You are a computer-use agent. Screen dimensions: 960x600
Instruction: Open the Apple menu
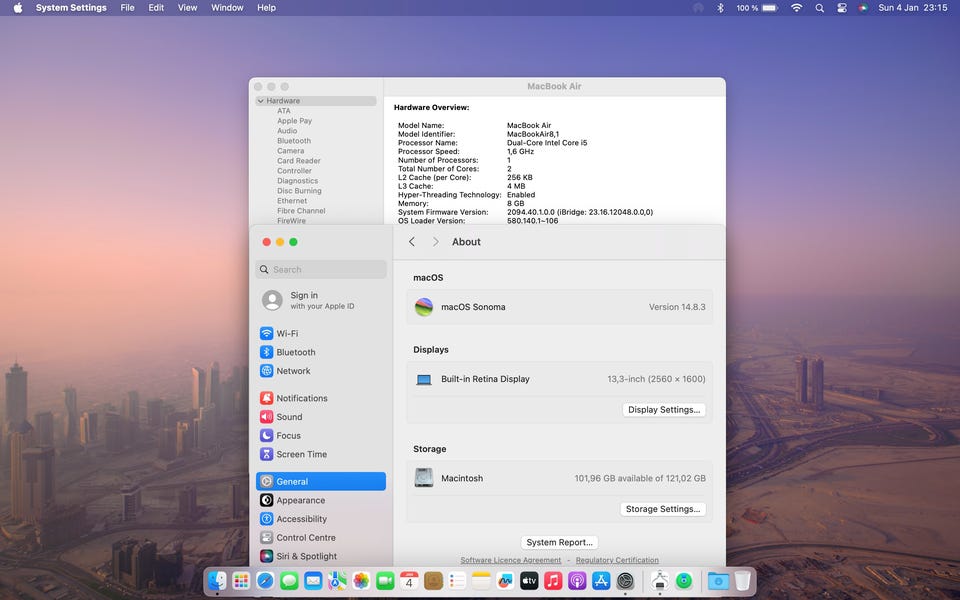[x=17, y=8]
